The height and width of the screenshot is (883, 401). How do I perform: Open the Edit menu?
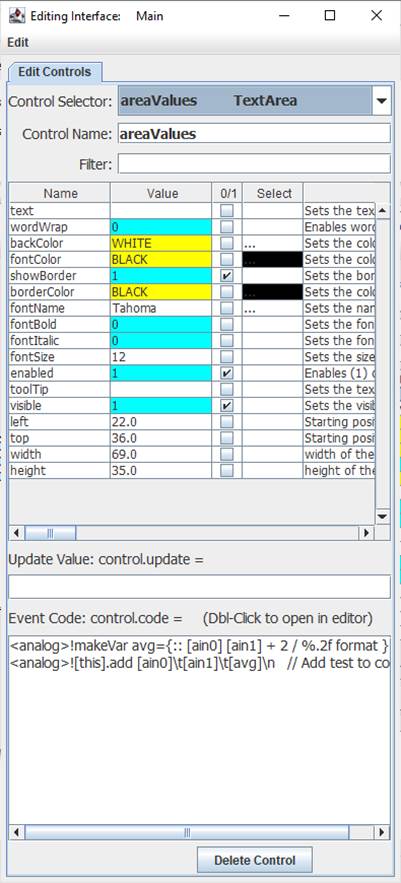click(x=18, y=43)
